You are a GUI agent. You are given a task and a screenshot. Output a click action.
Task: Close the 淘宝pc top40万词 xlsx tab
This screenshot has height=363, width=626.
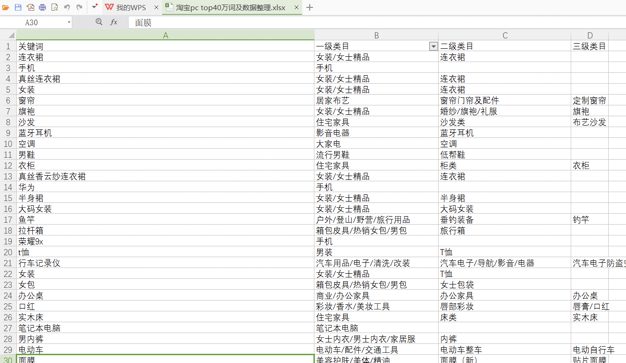[x=296, y=8]
